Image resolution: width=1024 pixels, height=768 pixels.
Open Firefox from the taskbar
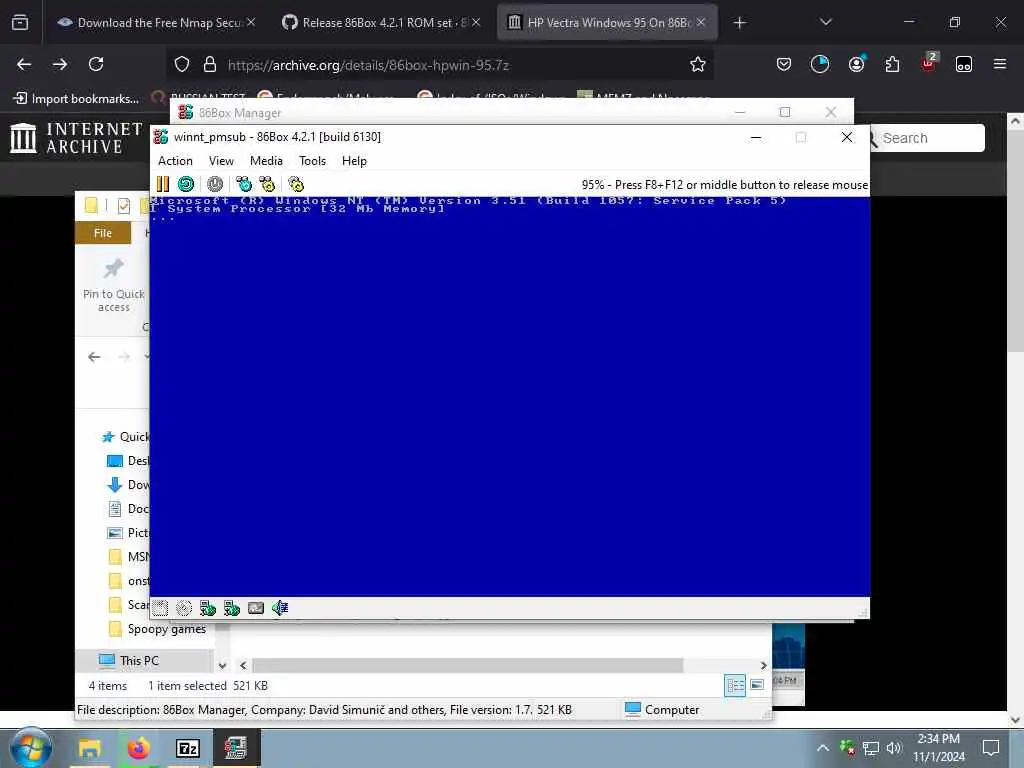click(138, 748)
